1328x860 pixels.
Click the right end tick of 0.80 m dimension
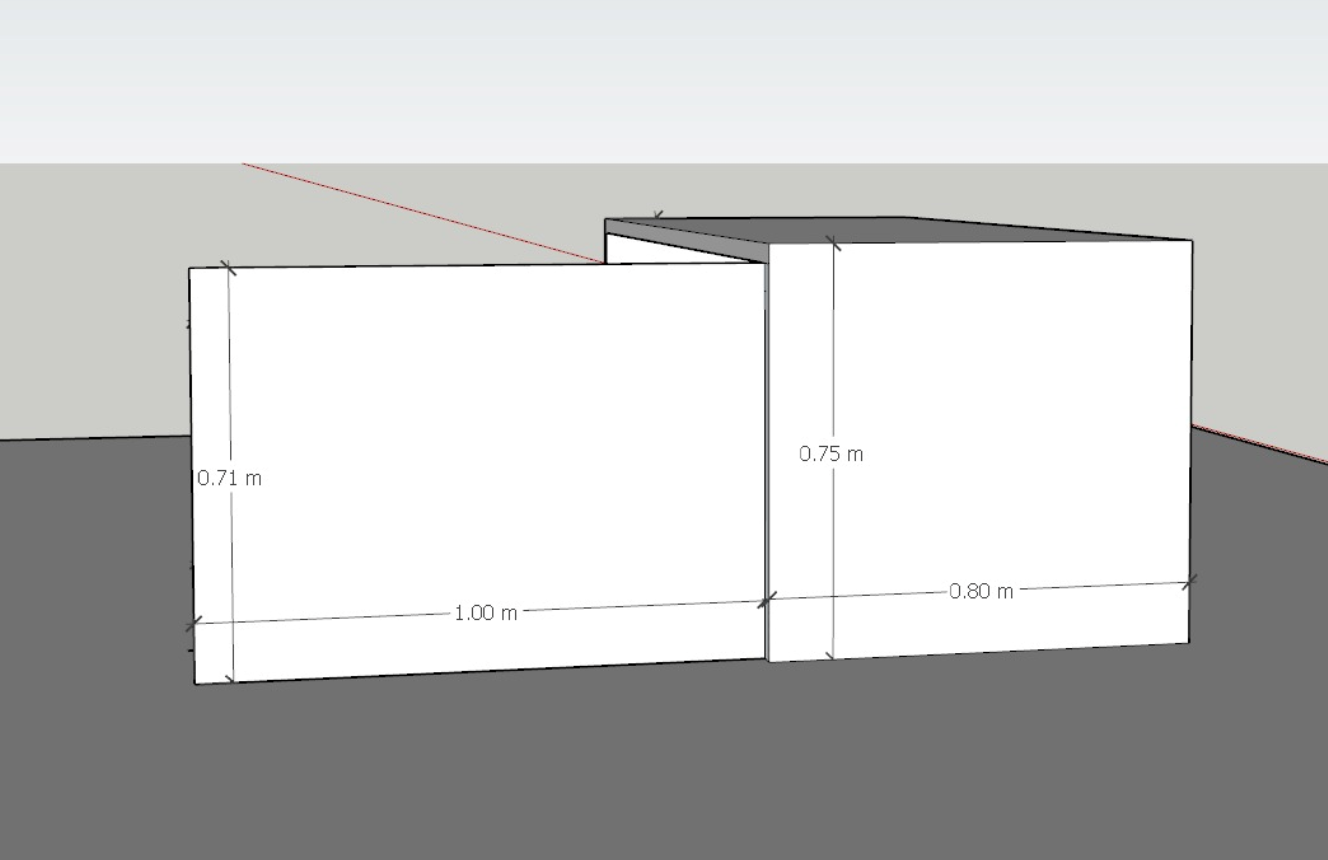coord(1189,582)
